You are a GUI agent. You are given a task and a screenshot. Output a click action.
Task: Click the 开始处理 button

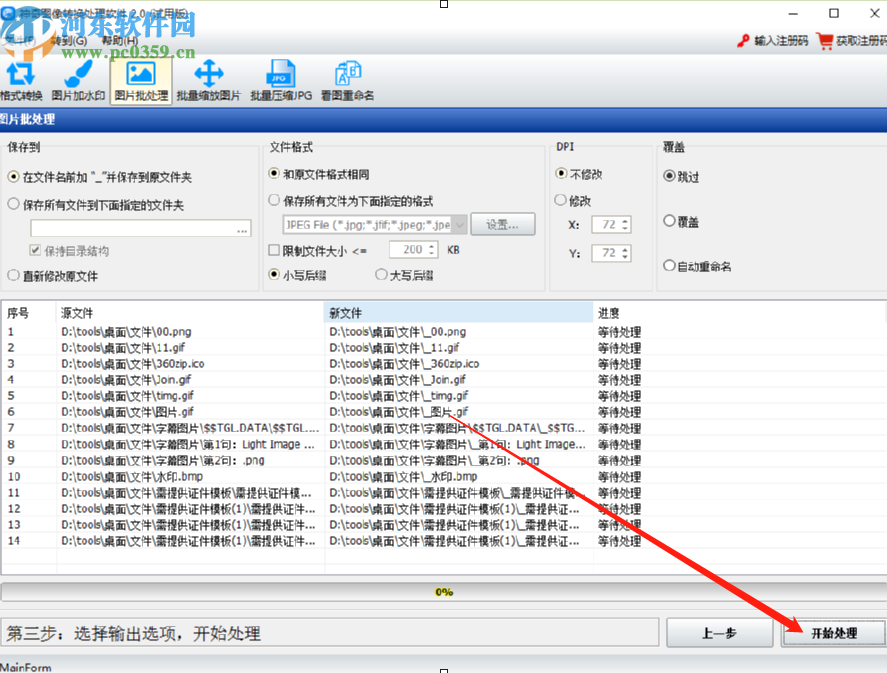pos(831,633)
